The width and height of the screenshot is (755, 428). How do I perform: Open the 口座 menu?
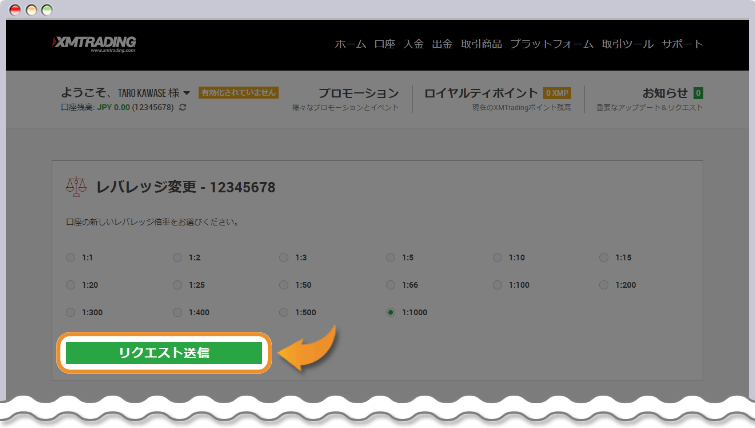click(384, 44)
